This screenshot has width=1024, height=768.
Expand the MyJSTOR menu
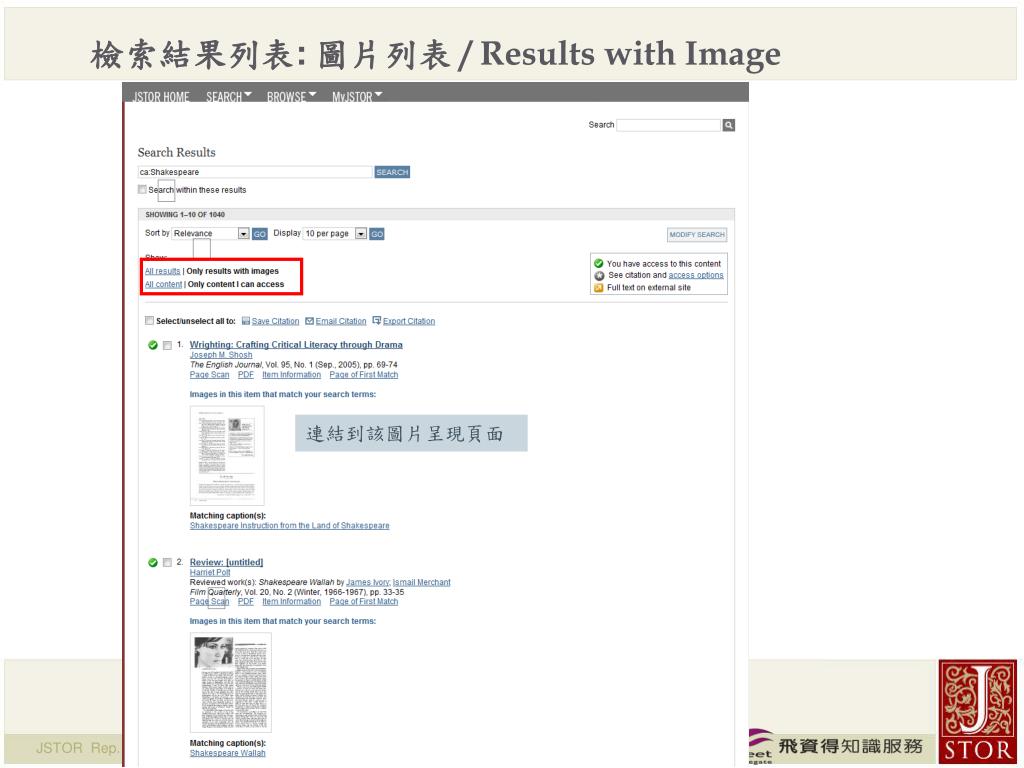357,97
